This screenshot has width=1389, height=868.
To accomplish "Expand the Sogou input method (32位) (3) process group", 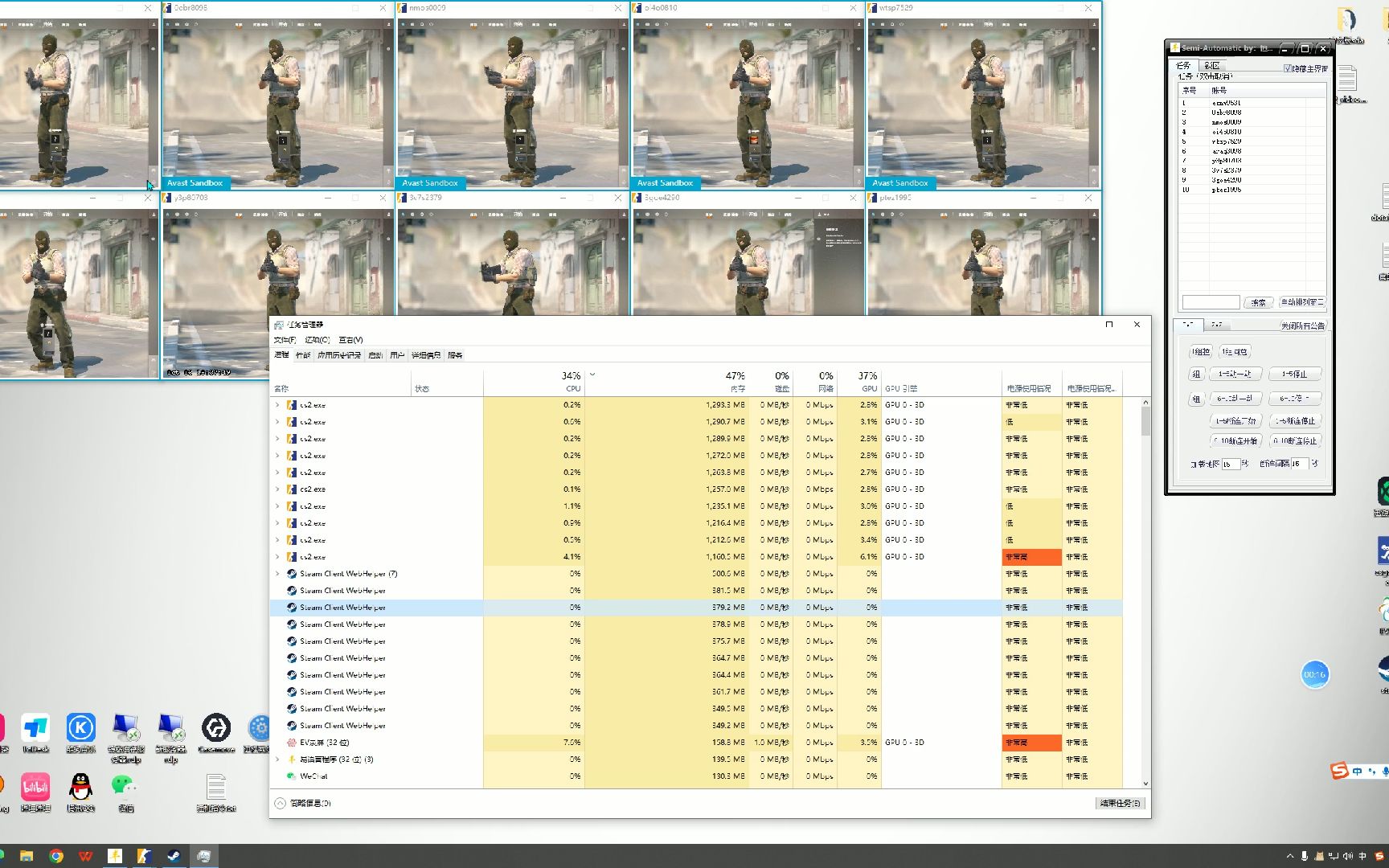I will click(x=278, y=759).
